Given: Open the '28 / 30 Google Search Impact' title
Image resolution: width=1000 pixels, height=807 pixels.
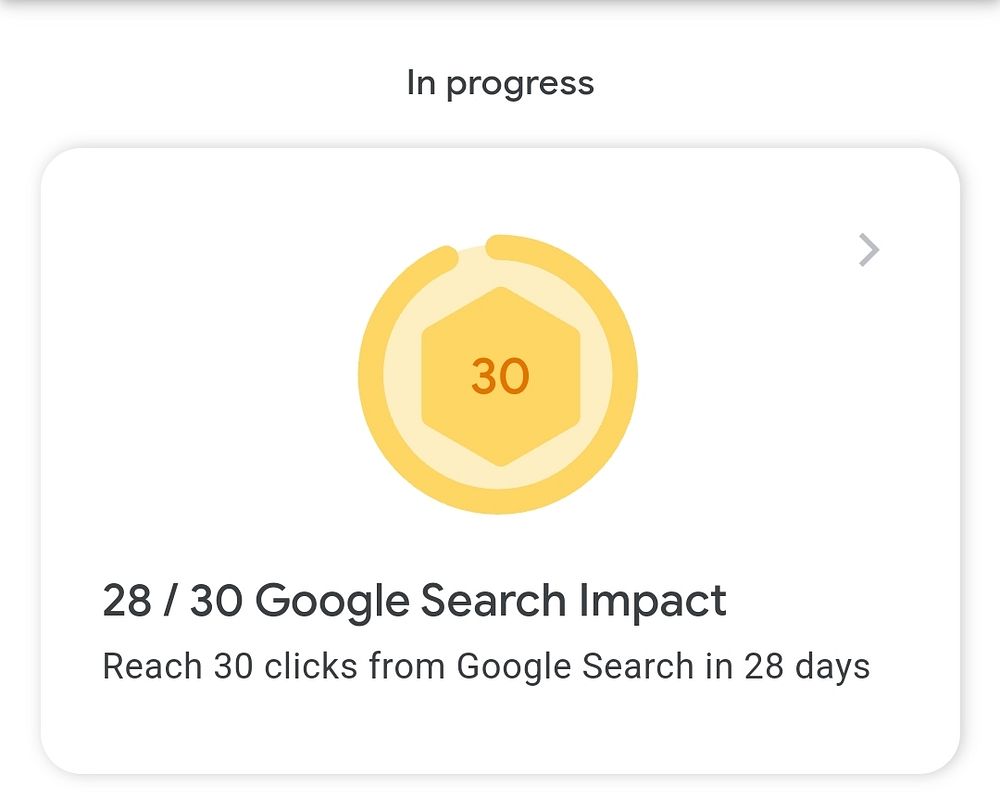Looking at the screenshot, I should pyautogui.click(x=414, y=601).
